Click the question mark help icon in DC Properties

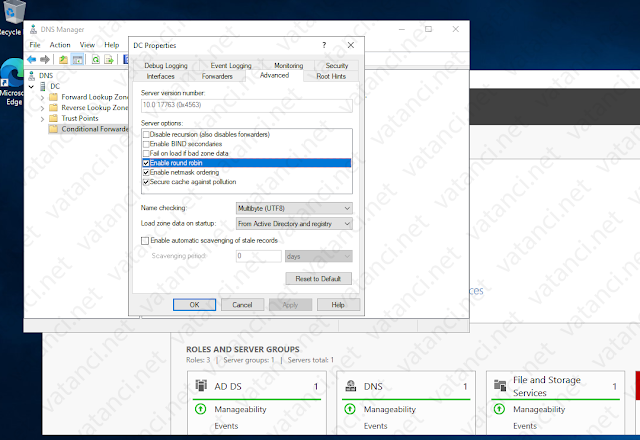pos(324,45)
